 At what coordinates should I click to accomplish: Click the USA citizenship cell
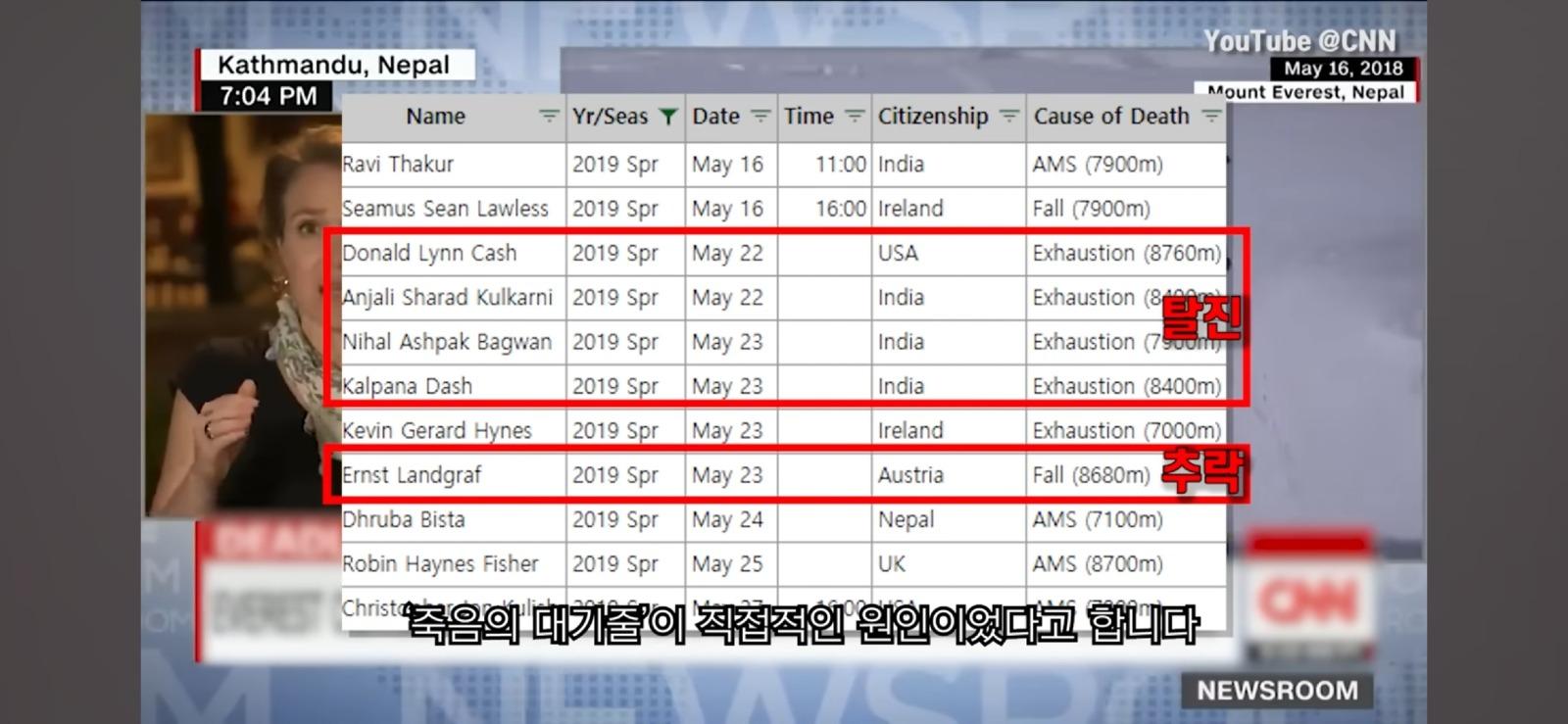point(949,253)
